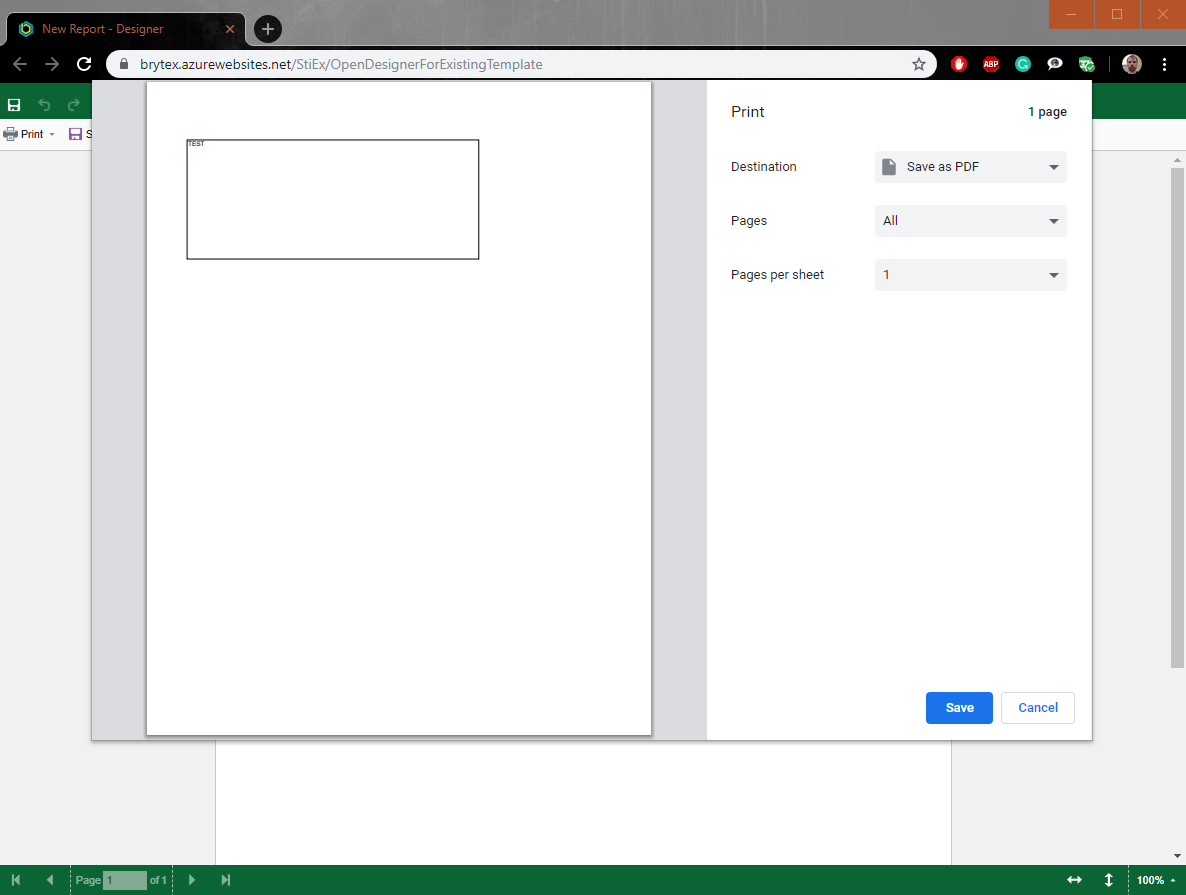
Task: Open the AdBlock Plus extension
Action: point(991,64)
